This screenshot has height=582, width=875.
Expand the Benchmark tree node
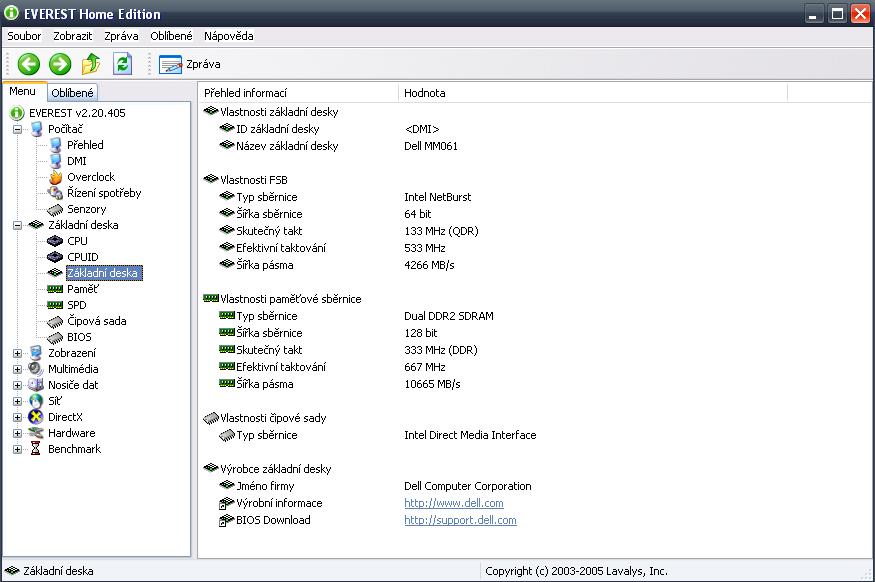pyautogui.click(x=17, y=449)
